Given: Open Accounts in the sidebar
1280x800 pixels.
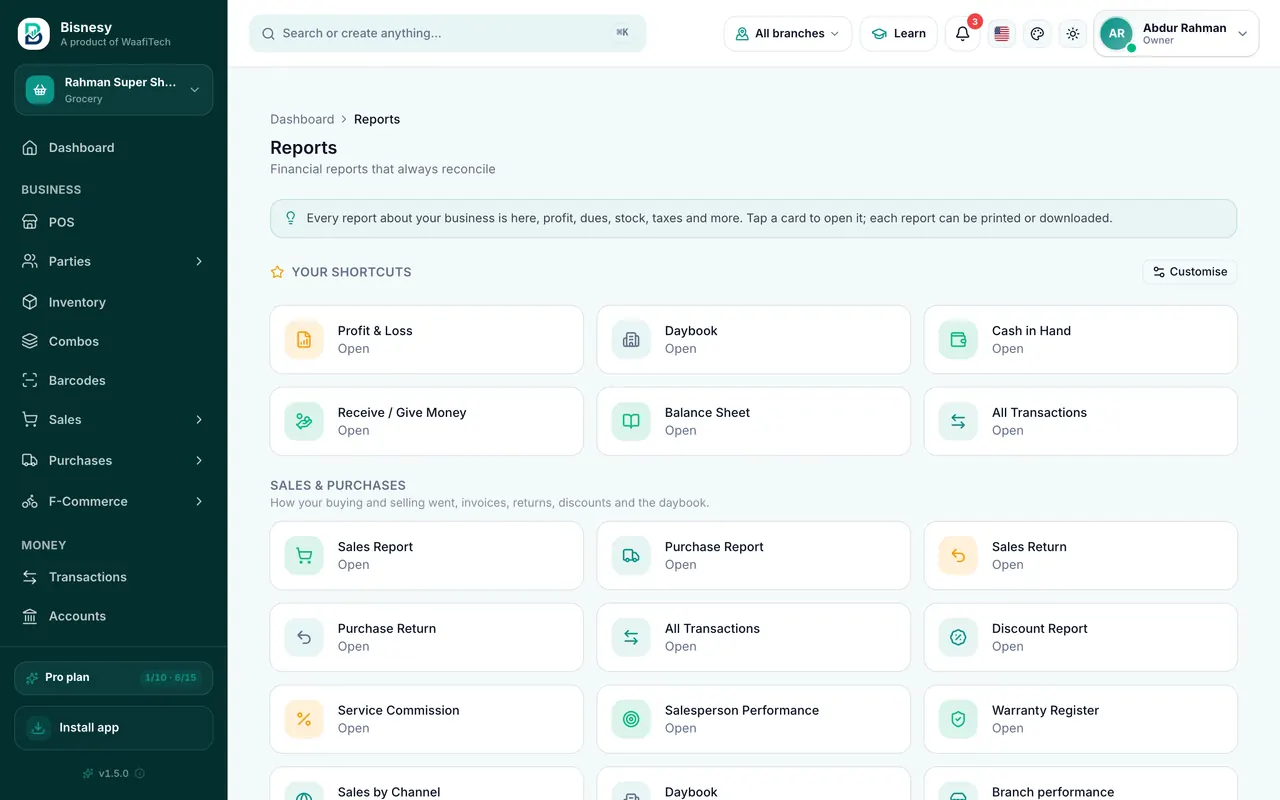Looking at the screenshot, I should [x=114, y=616].
